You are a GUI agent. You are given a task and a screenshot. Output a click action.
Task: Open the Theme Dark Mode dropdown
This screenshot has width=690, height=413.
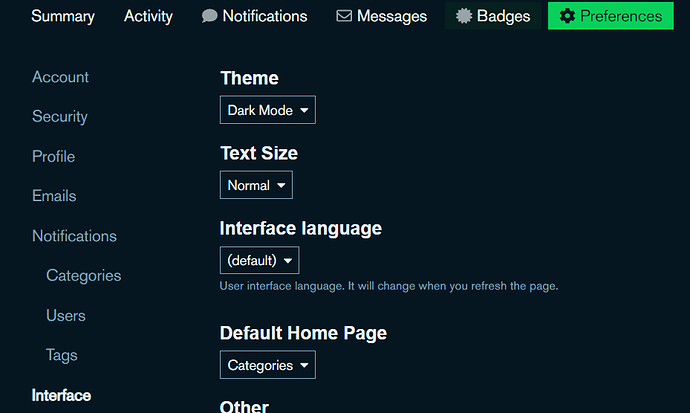(x=267, y=110)
